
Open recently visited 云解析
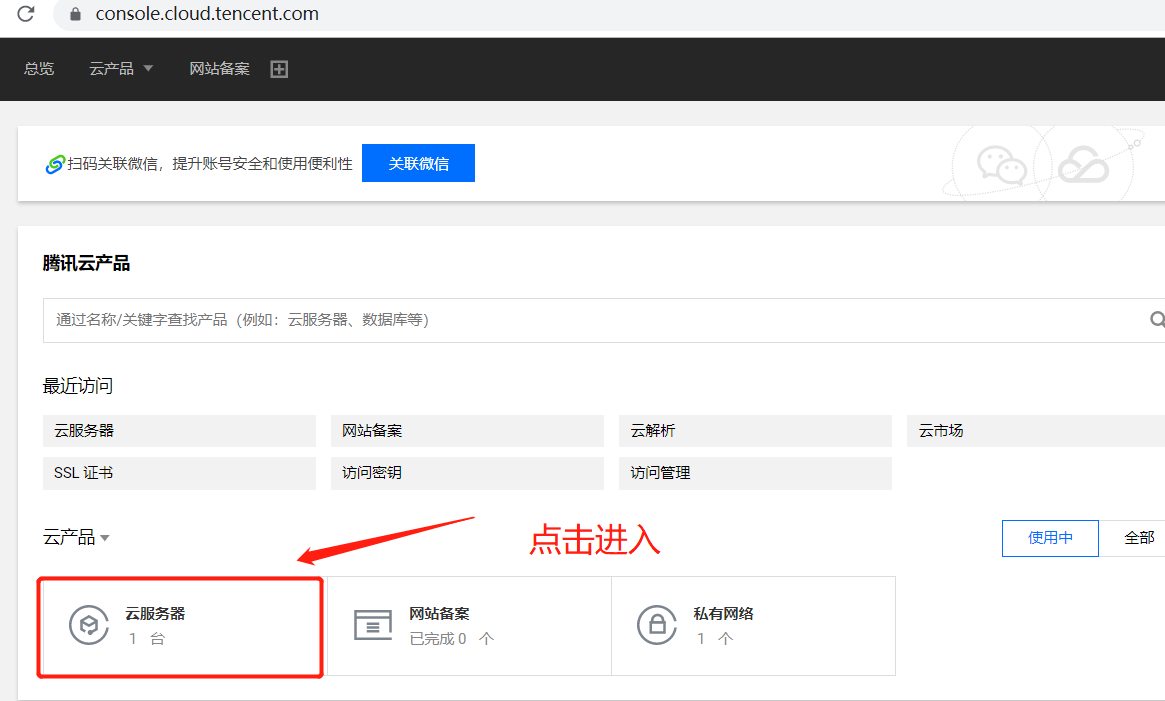pyautogui.click(x=755, y=430)
